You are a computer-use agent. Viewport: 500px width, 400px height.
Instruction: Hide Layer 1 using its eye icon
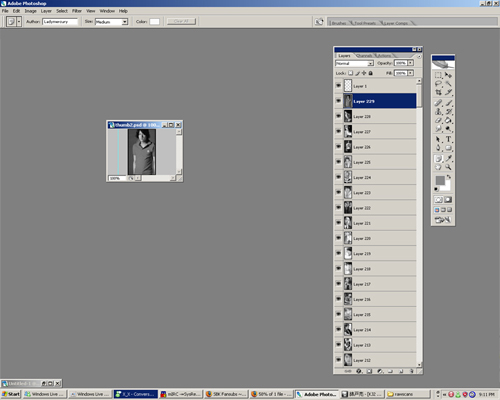coord(338,86)
